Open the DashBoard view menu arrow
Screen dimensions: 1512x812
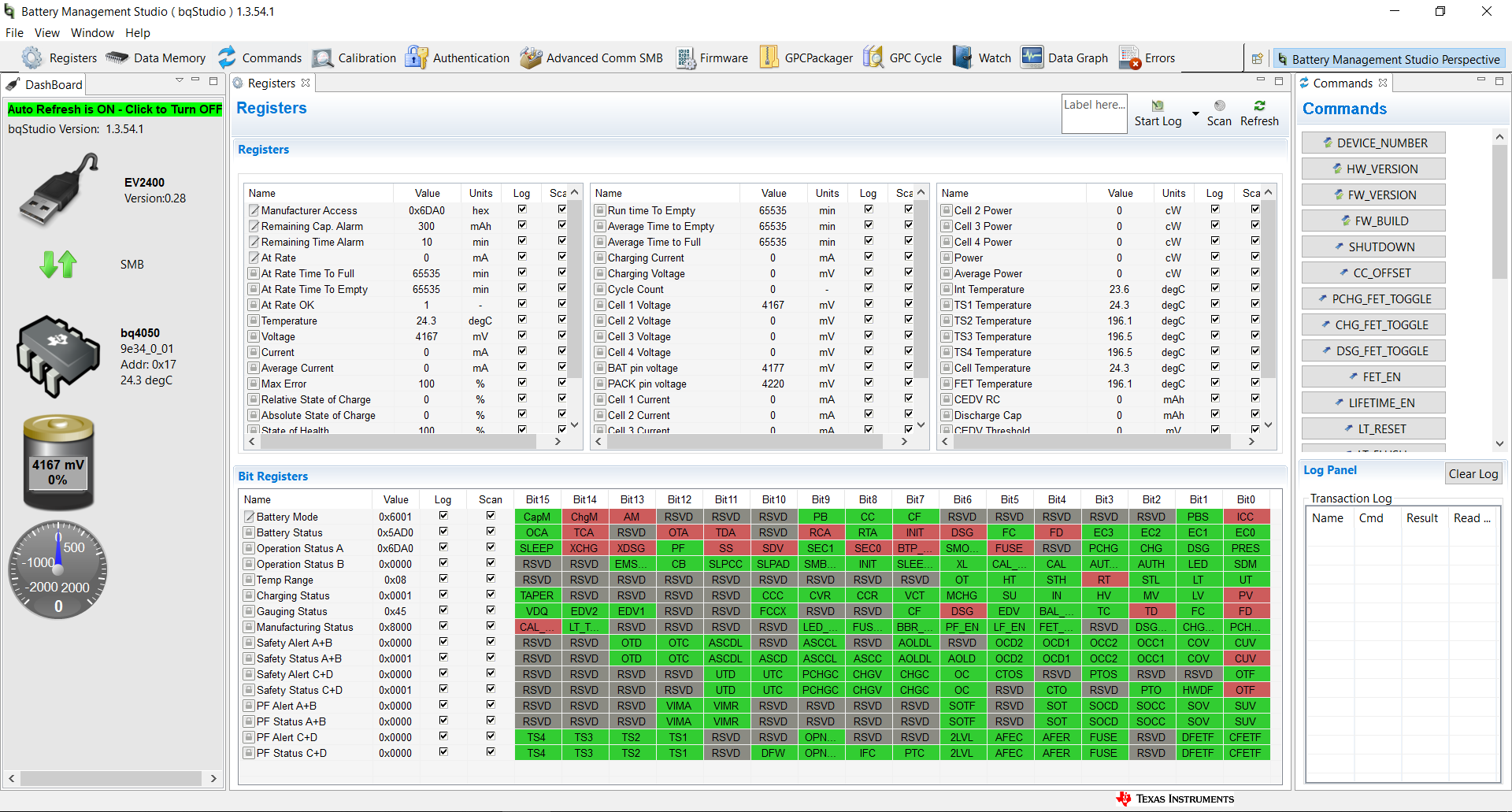pos(180,81)
